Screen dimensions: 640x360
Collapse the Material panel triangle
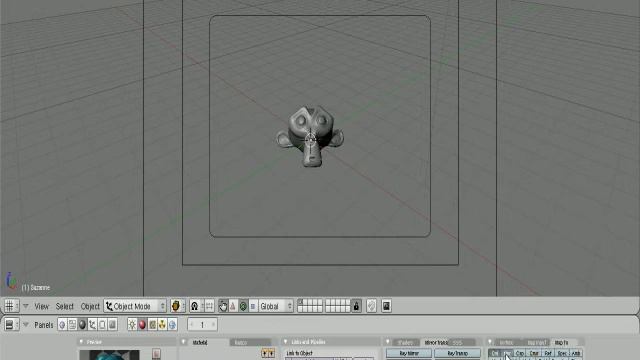[183, 342]
